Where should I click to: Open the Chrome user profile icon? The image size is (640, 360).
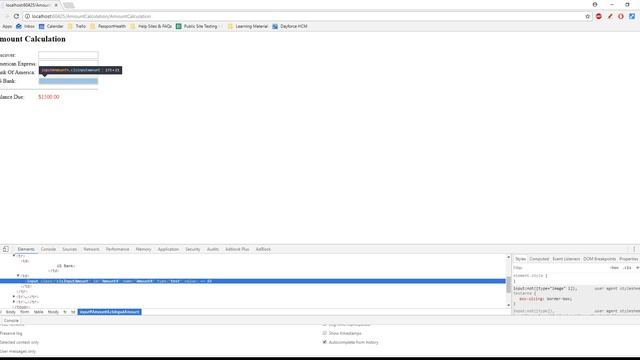point(595,4)
